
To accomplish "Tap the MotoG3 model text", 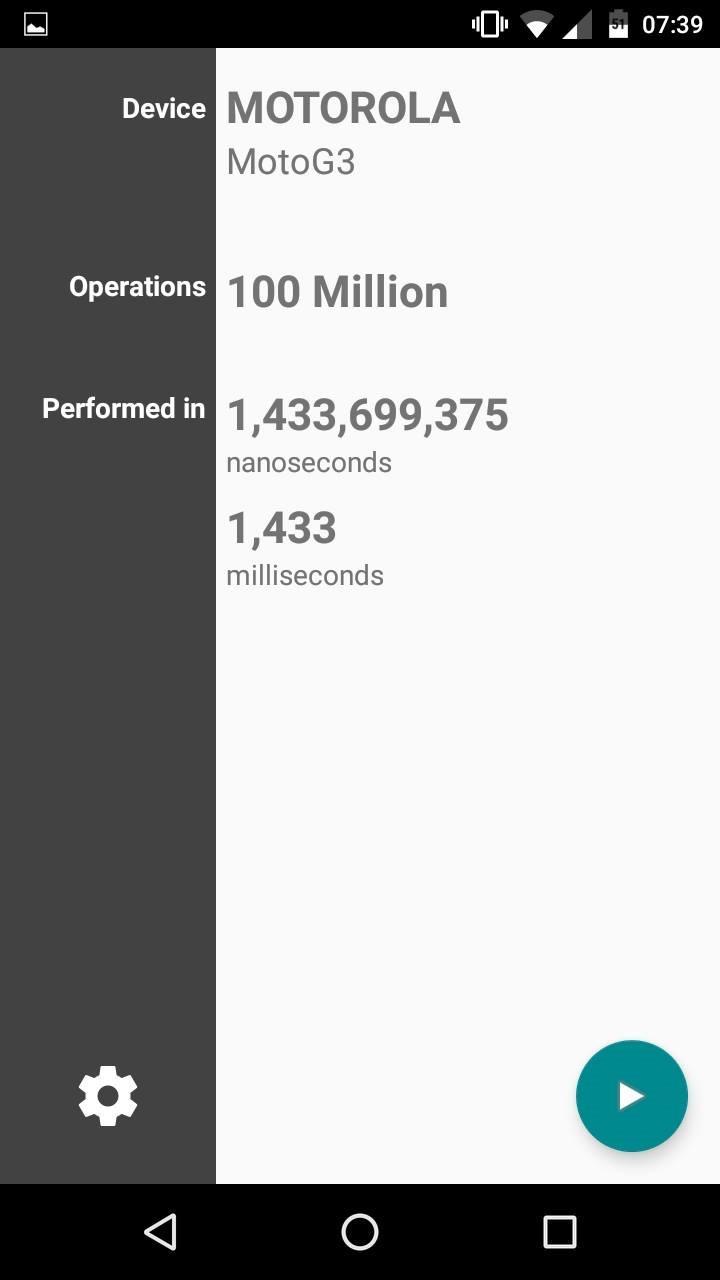I will (291, 162).
